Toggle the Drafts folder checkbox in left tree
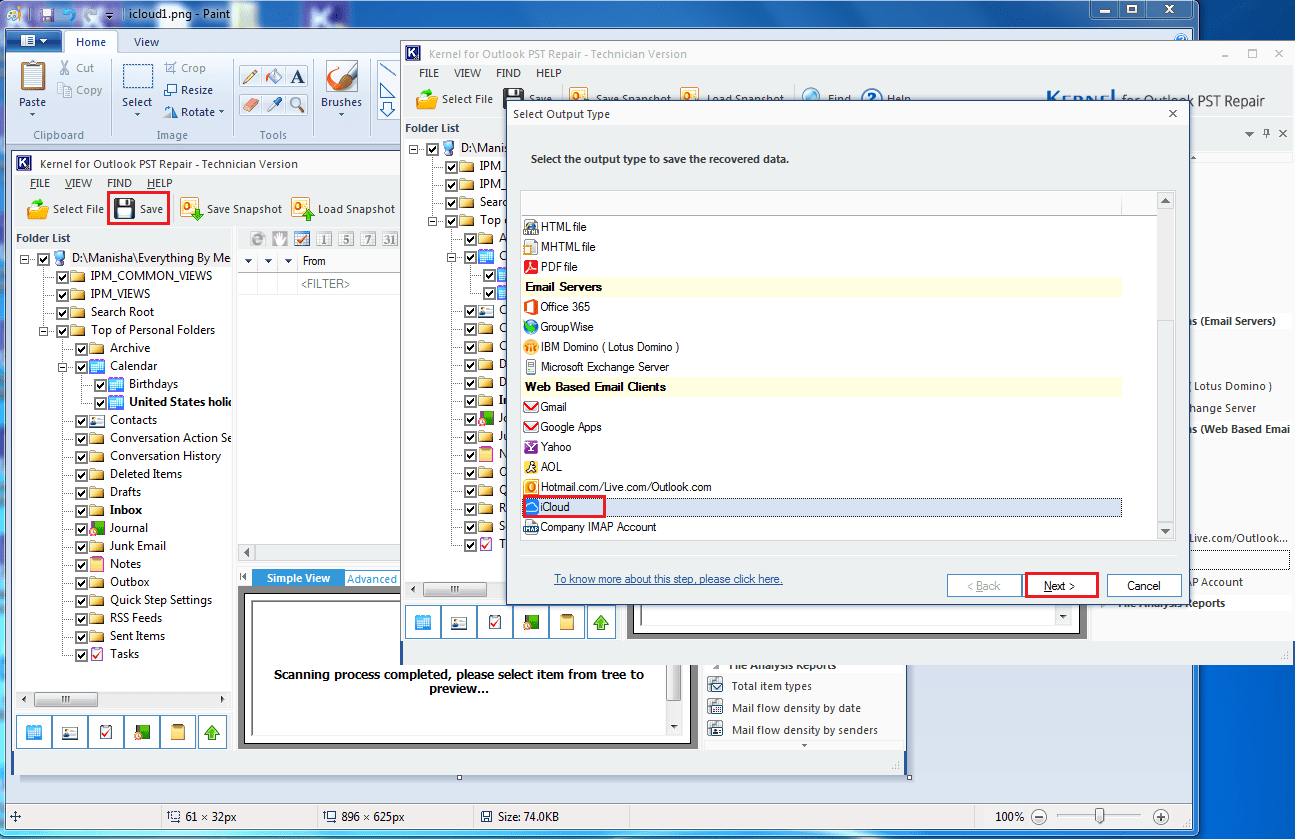This screenshot has height=839, width=1295. point(81,492)
